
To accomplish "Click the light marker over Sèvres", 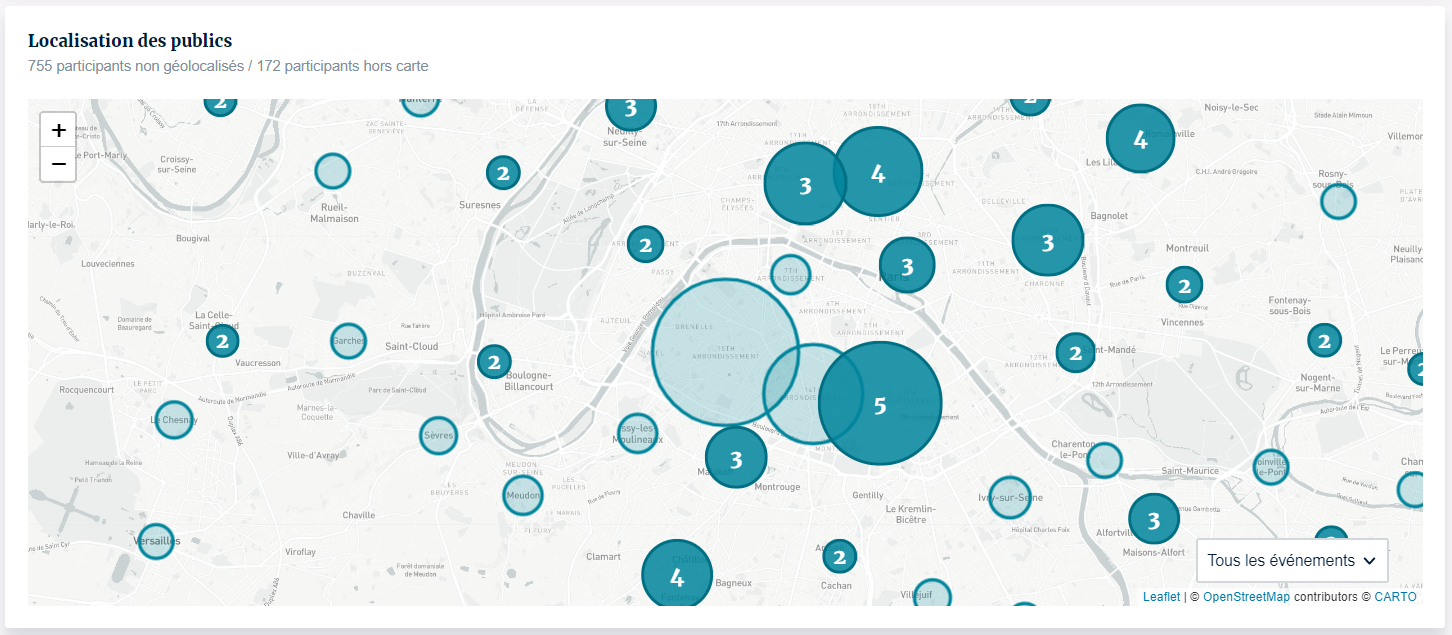I will point(438,436).
